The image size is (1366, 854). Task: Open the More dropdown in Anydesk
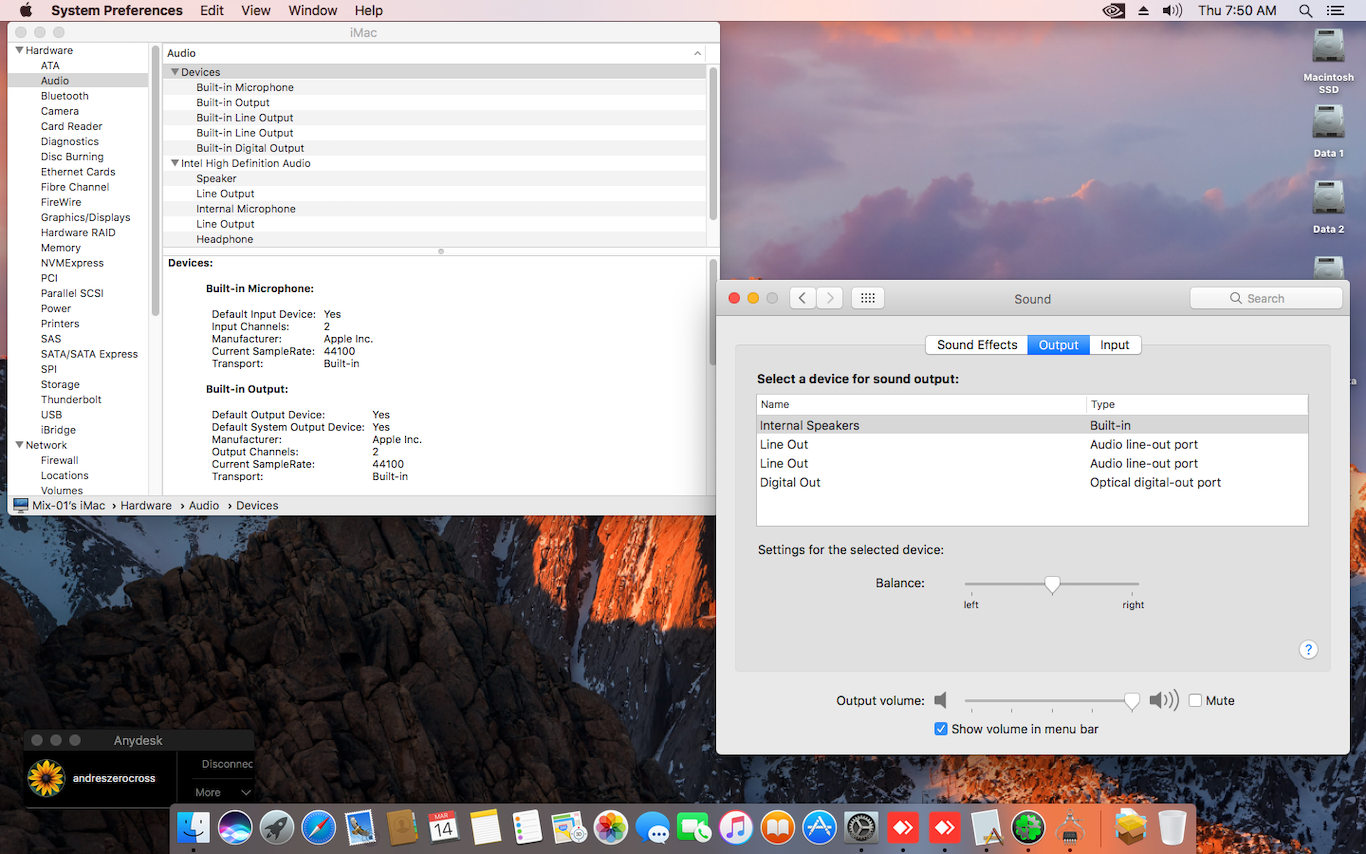222,793
